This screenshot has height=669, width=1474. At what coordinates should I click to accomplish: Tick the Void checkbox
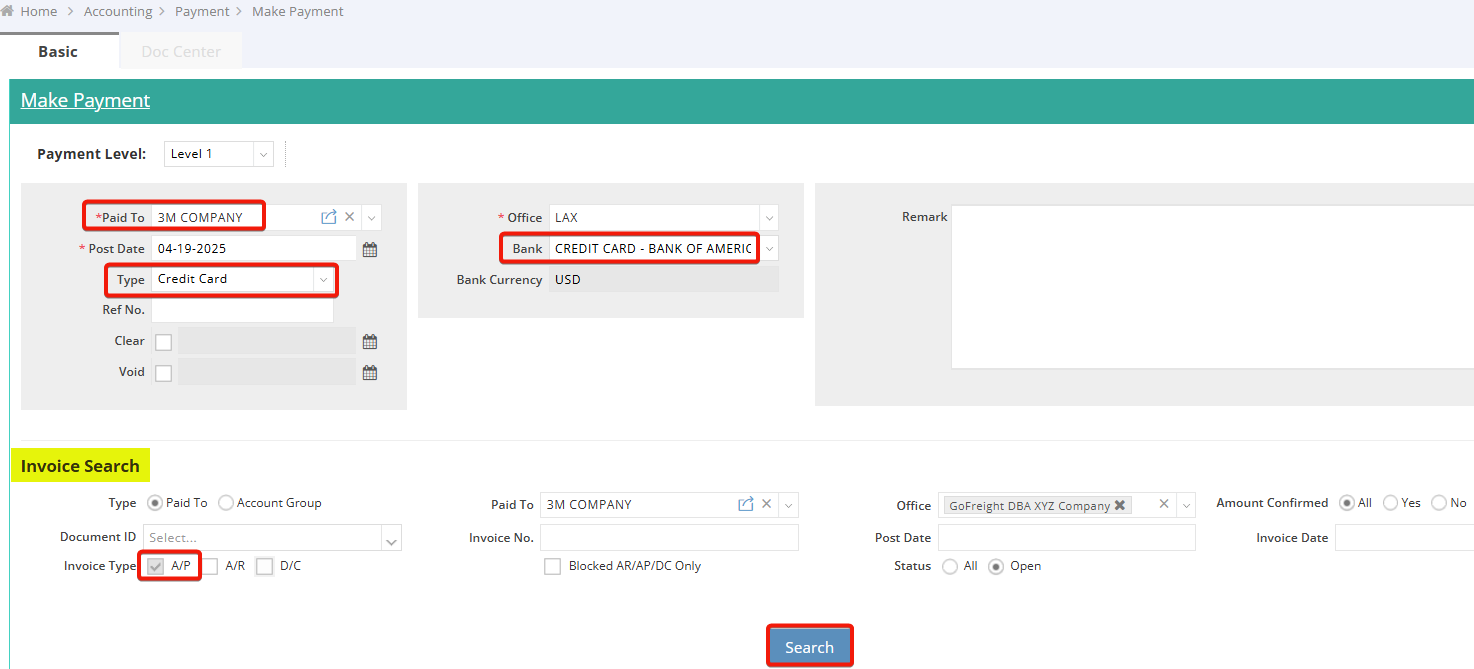click(164, 373)
